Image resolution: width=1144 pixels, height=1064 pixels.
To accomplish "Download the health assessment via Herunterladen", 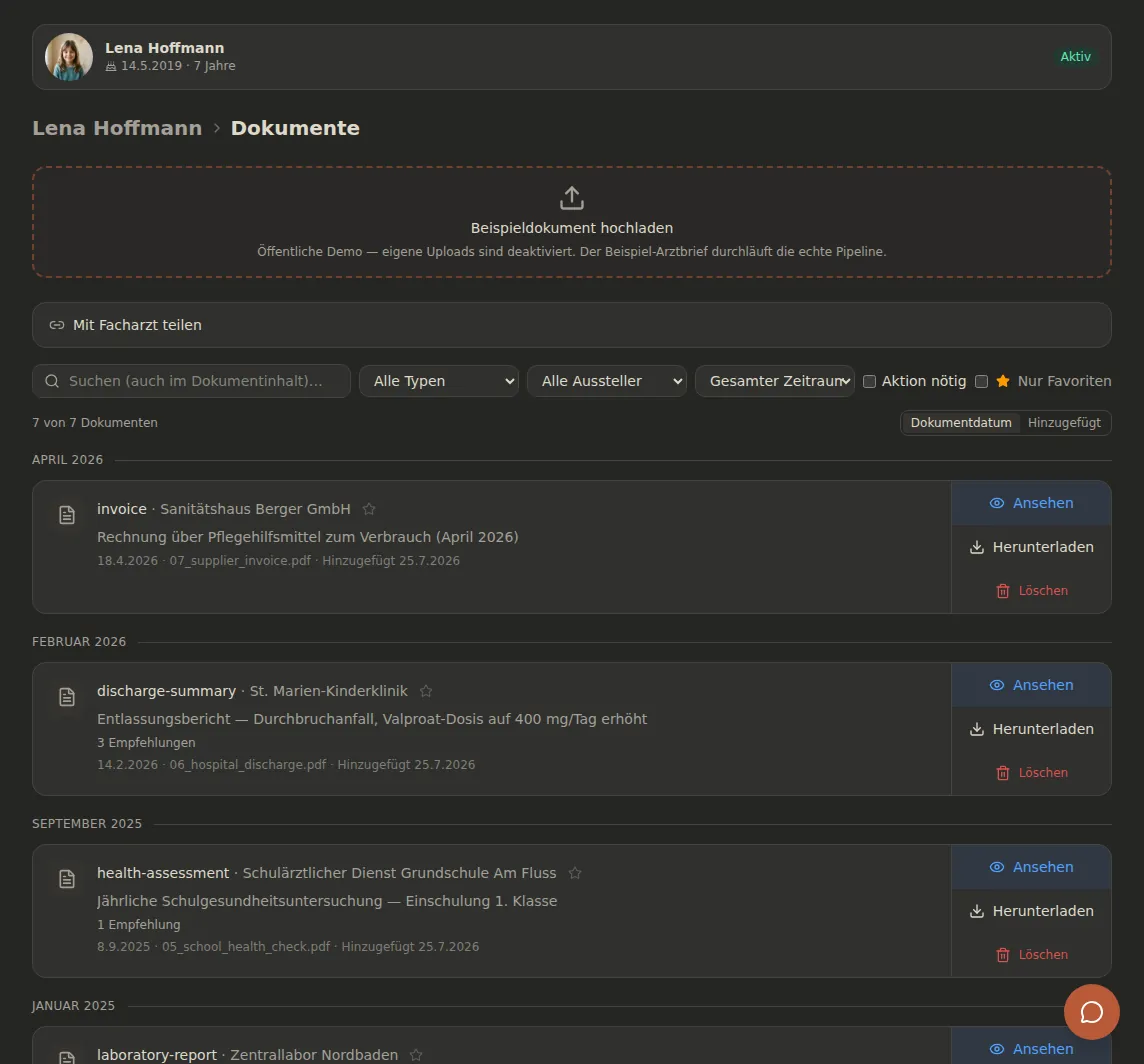I will click(1031, 911).
